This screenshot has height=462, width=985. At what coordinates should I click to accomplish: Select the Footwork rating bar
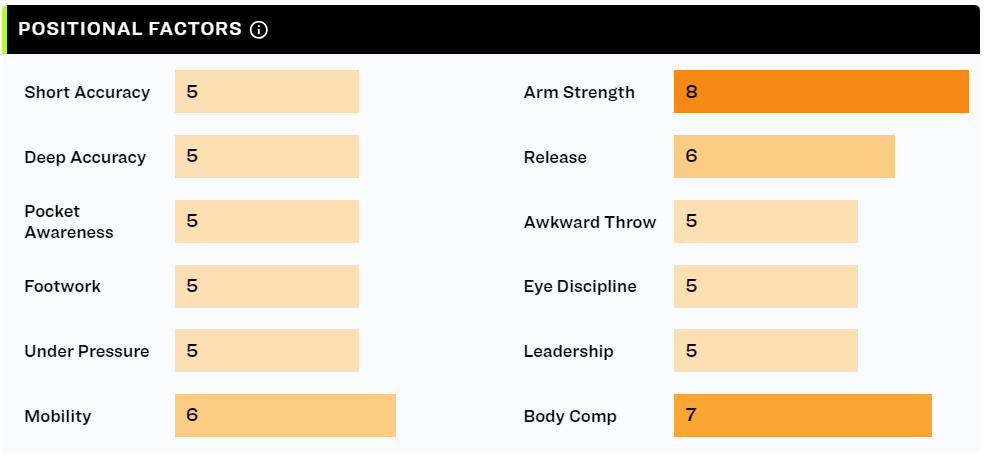[267, 287]
